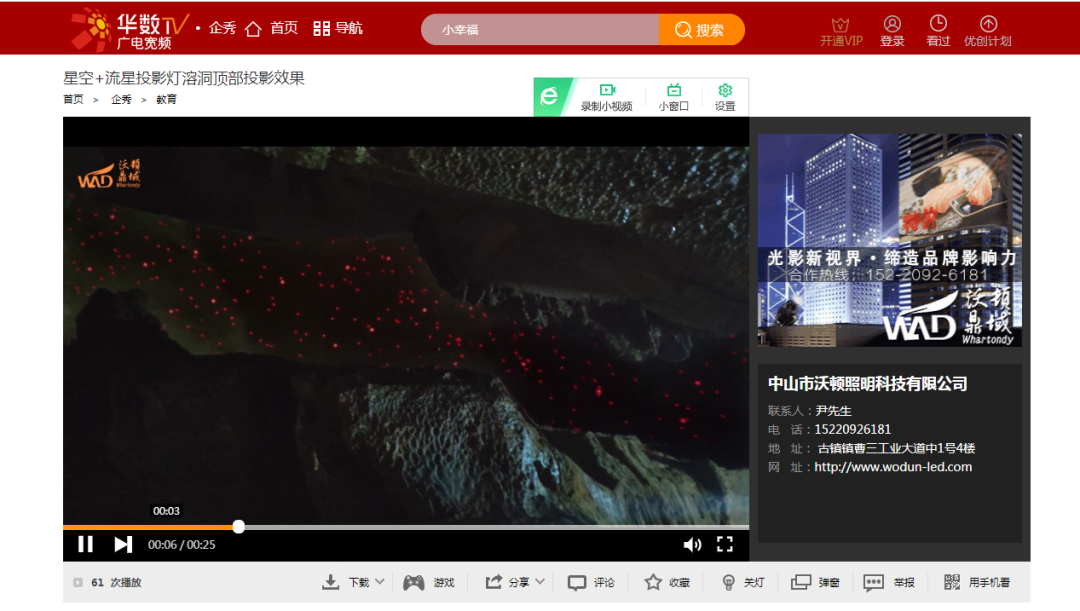Click phone number 15220926181

tap(853, 430)
